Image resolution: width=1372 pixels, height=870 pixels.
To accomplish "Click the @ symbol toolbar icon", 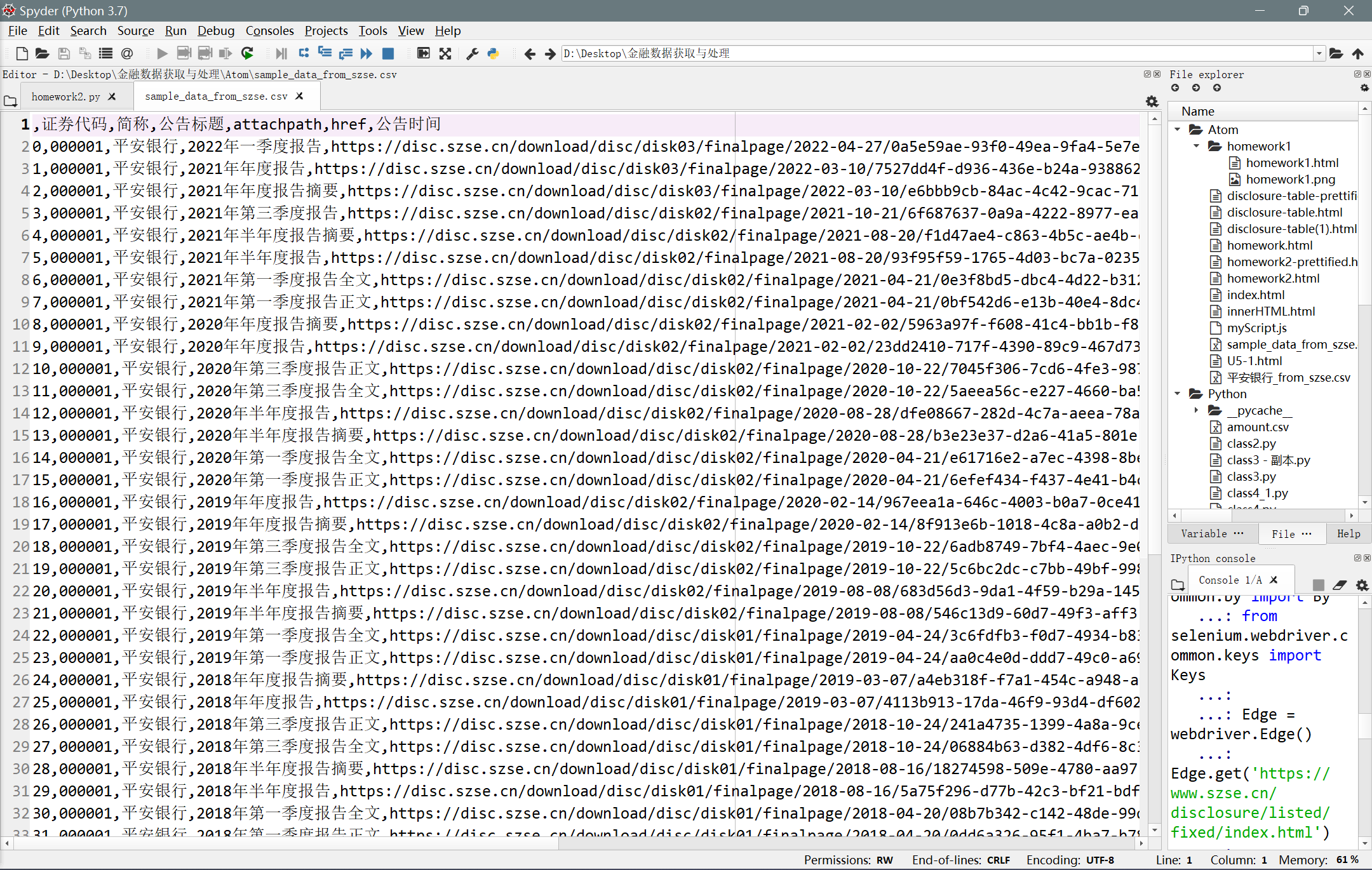I will click(x=127, y=54).
